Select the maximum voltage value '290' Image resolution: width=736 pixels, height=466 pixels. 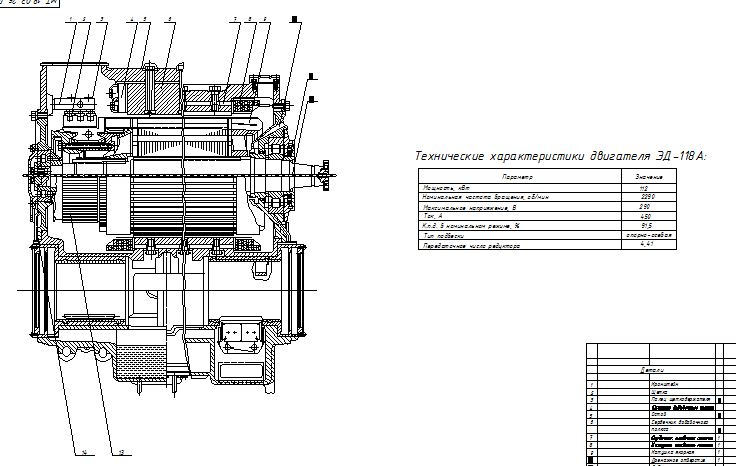click(x=644, y=206)
